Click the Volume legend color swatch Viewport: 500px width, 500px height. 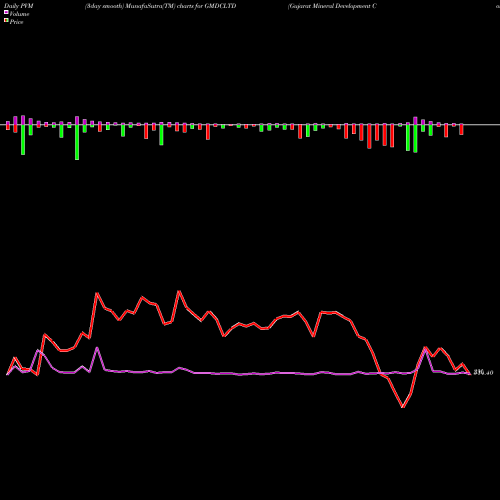click(6, 12)
